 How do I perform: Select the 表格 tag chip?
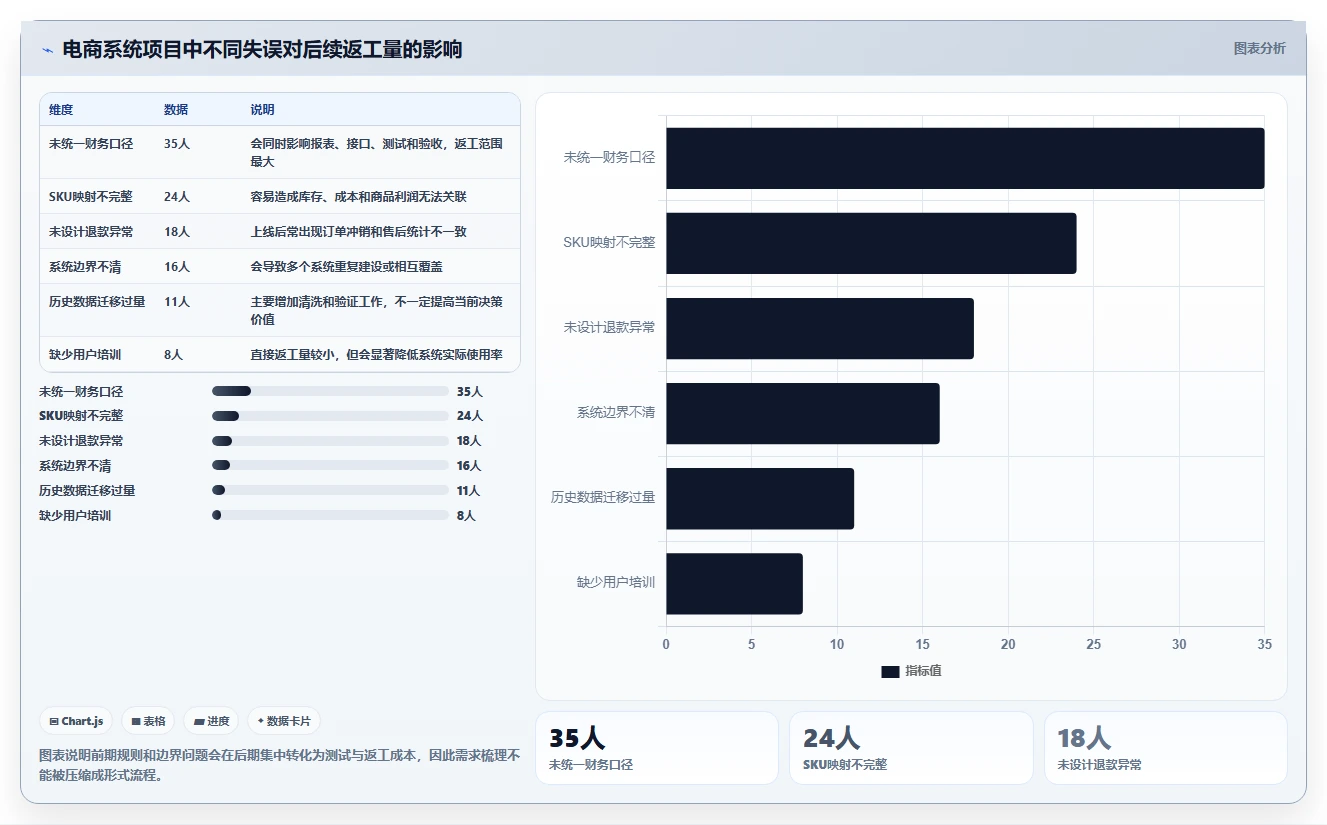[x=148, y=721]
